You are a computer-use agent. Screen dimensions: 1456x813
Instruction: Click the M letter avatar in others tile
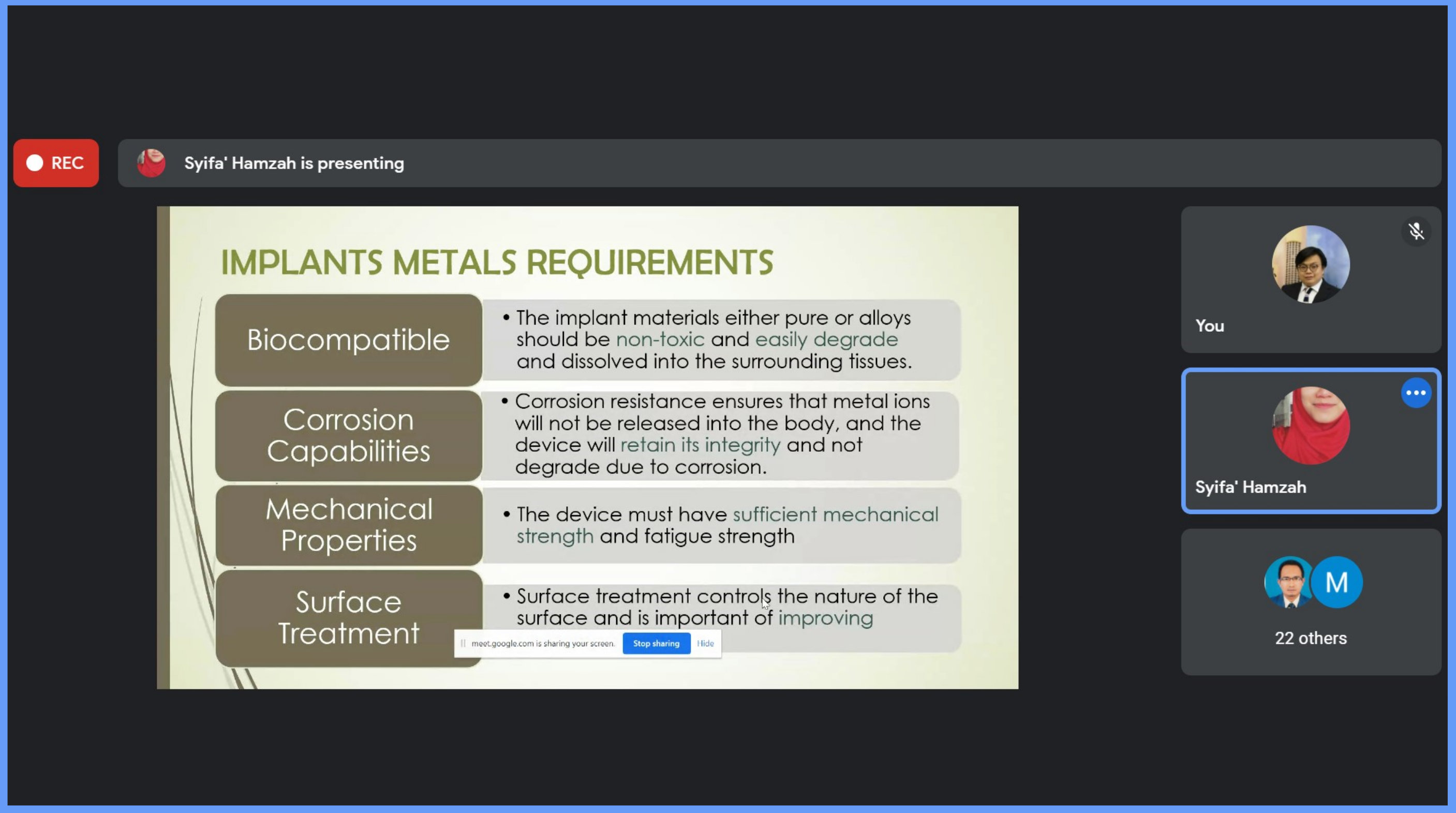pyautogui.click(x=1337, y=582)
